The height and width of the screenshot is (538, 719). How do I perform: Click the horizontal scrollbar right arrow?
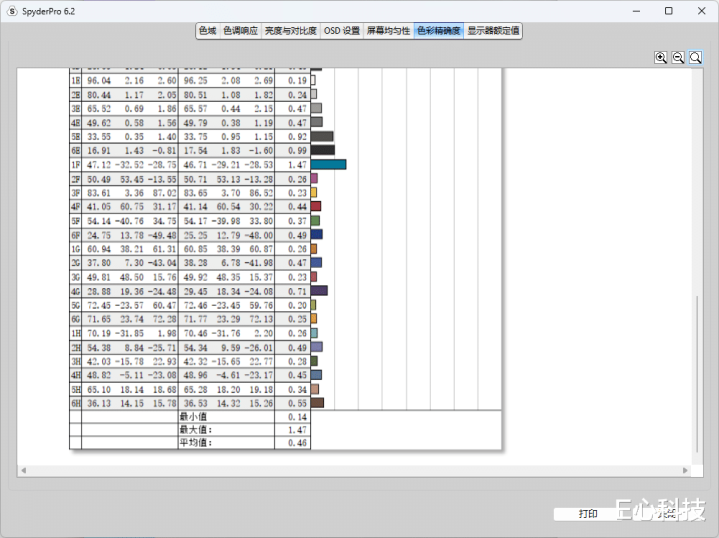click(x=686, y=470)
